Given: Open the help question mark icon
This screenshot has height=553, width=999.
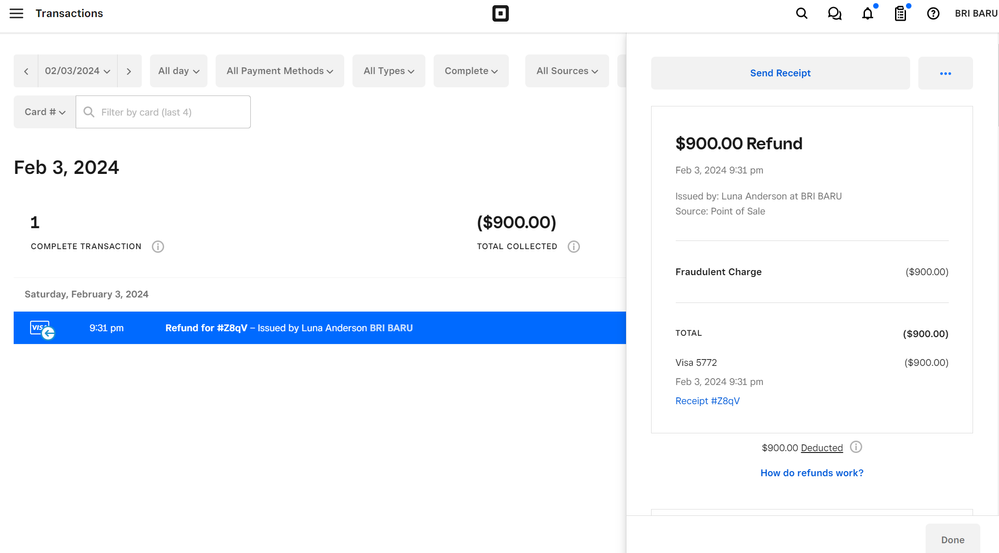Looking at the screenshot, I should coord(933,14).
